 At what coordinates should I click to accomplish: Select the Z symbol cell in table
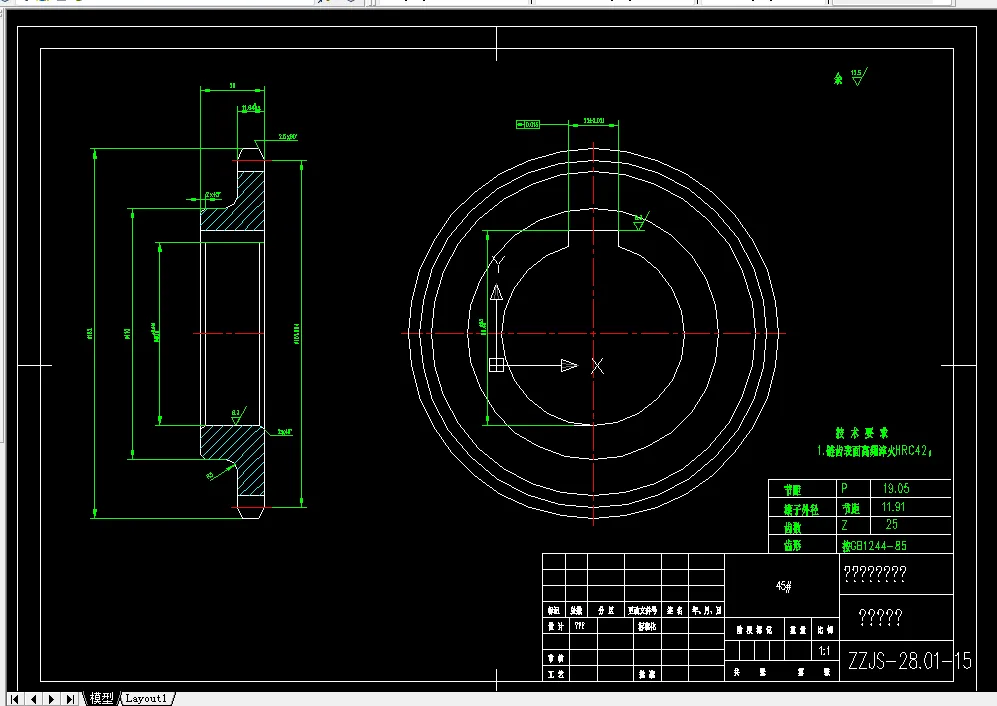(844, 525)
